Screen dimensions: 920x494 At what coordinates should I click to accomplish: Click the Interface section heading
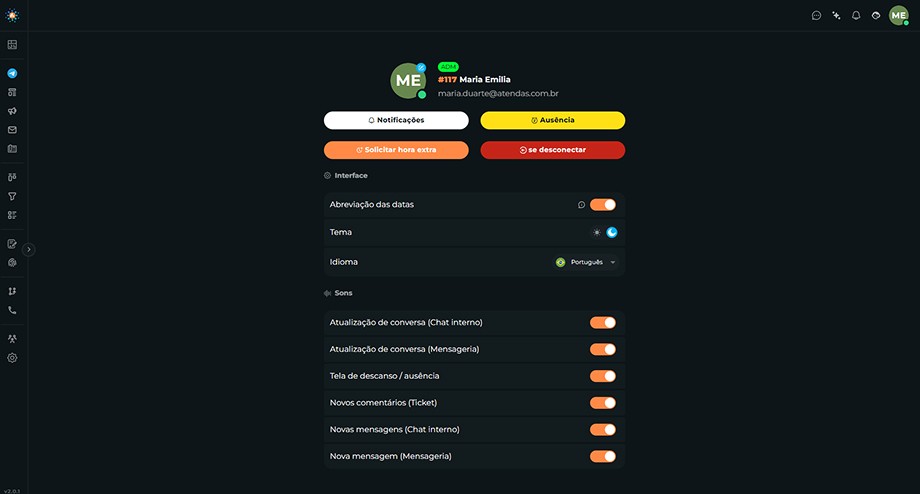pos(351,175)
